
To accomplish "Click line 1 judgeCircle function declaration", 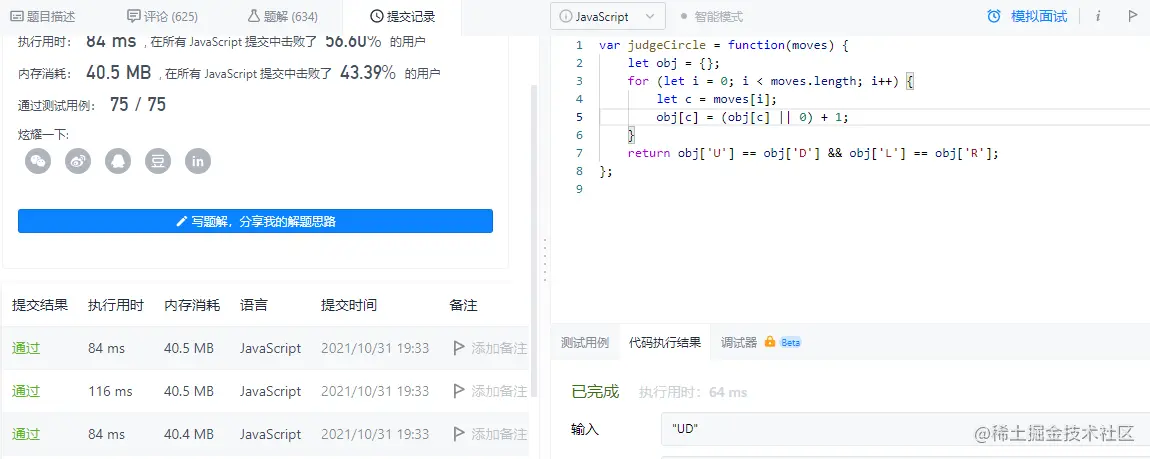I will (x=723, y=45).
